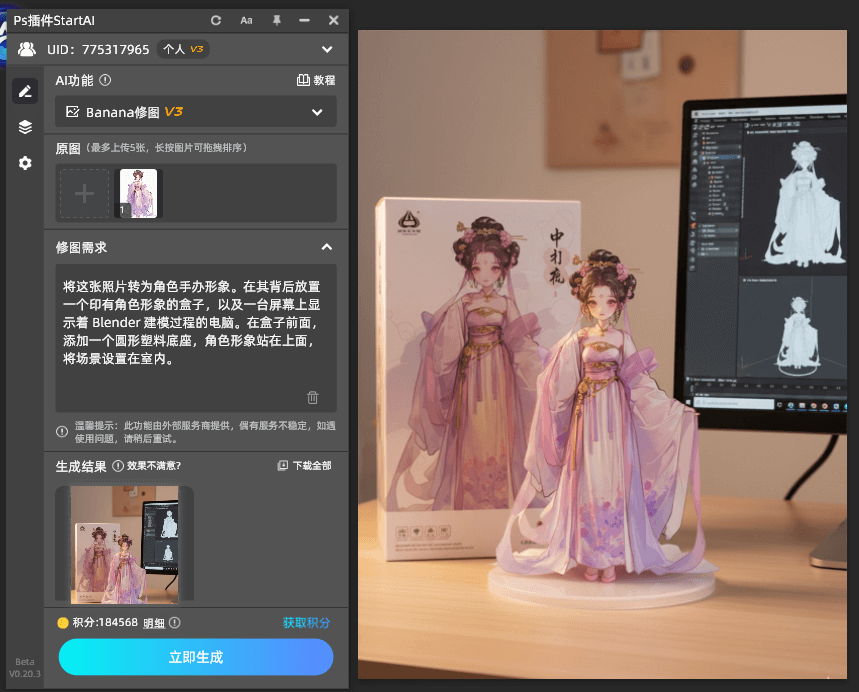
Task: Open the layers panel icon in sidebar
Action: [25, 127]
